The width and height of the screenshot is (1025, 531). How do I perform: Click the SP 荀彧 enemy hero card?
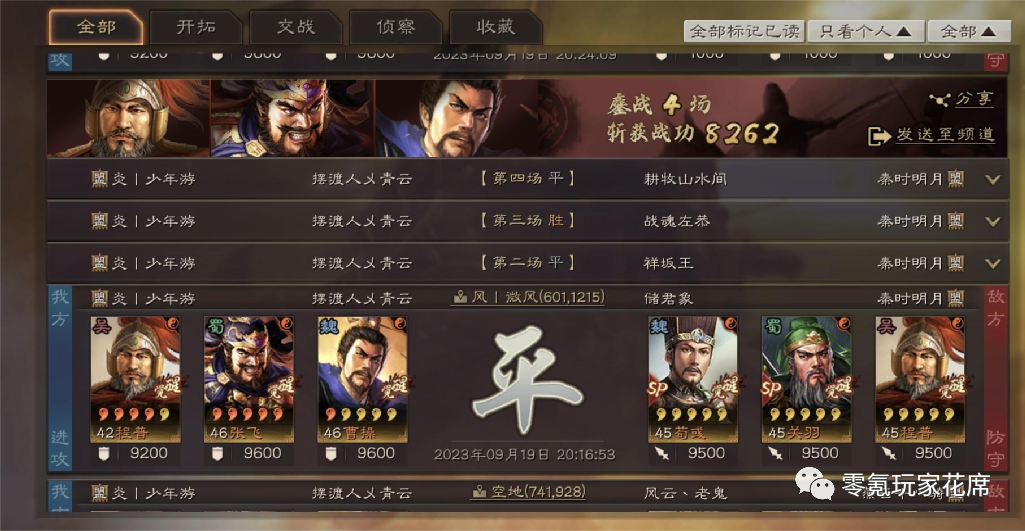[x=693, y=379]
